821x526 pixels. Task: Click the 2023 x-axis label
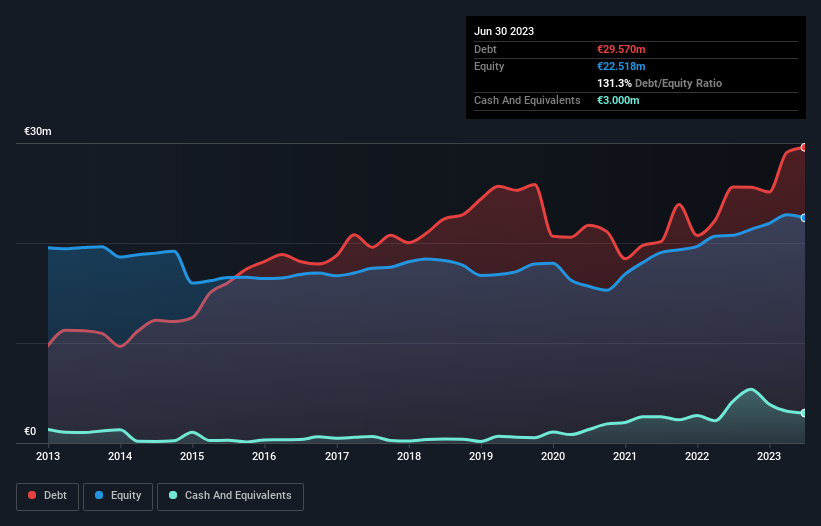[x=769, y=456]
